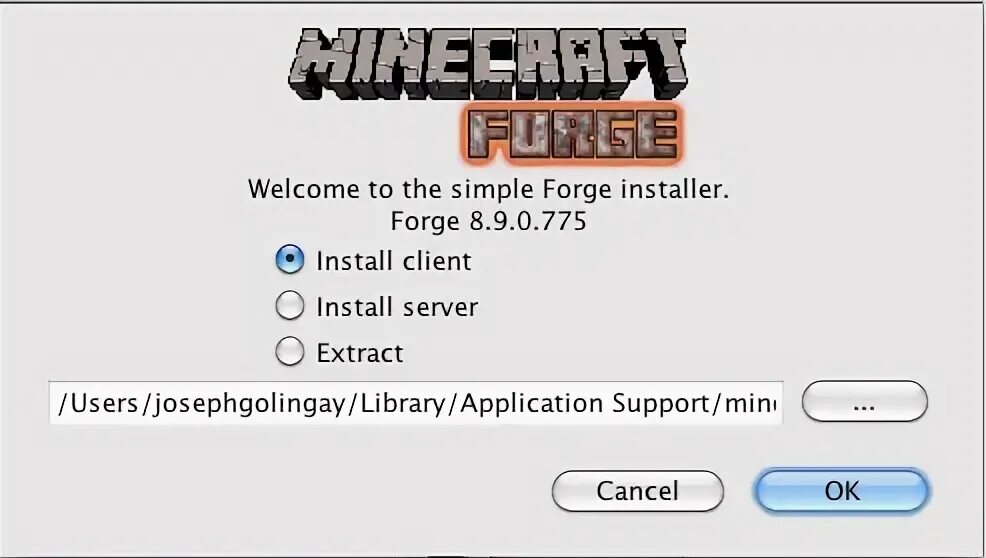Open the folder browser via "..." button
The image size is (986, 558).
(x=865, y=401)
